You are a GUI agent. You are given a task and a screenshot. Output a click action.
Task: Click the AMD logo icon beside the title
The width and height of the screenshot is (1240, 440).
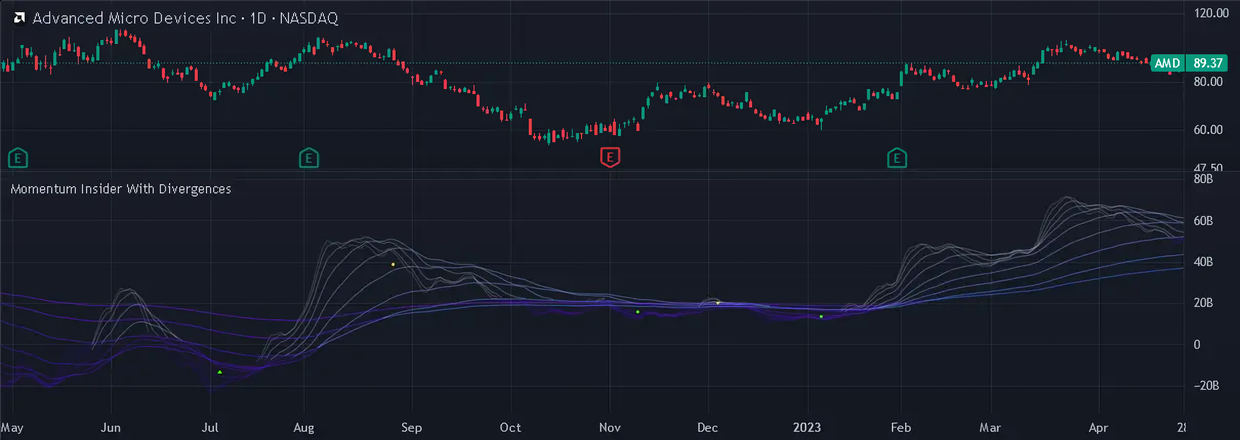(x=17, y=18)
